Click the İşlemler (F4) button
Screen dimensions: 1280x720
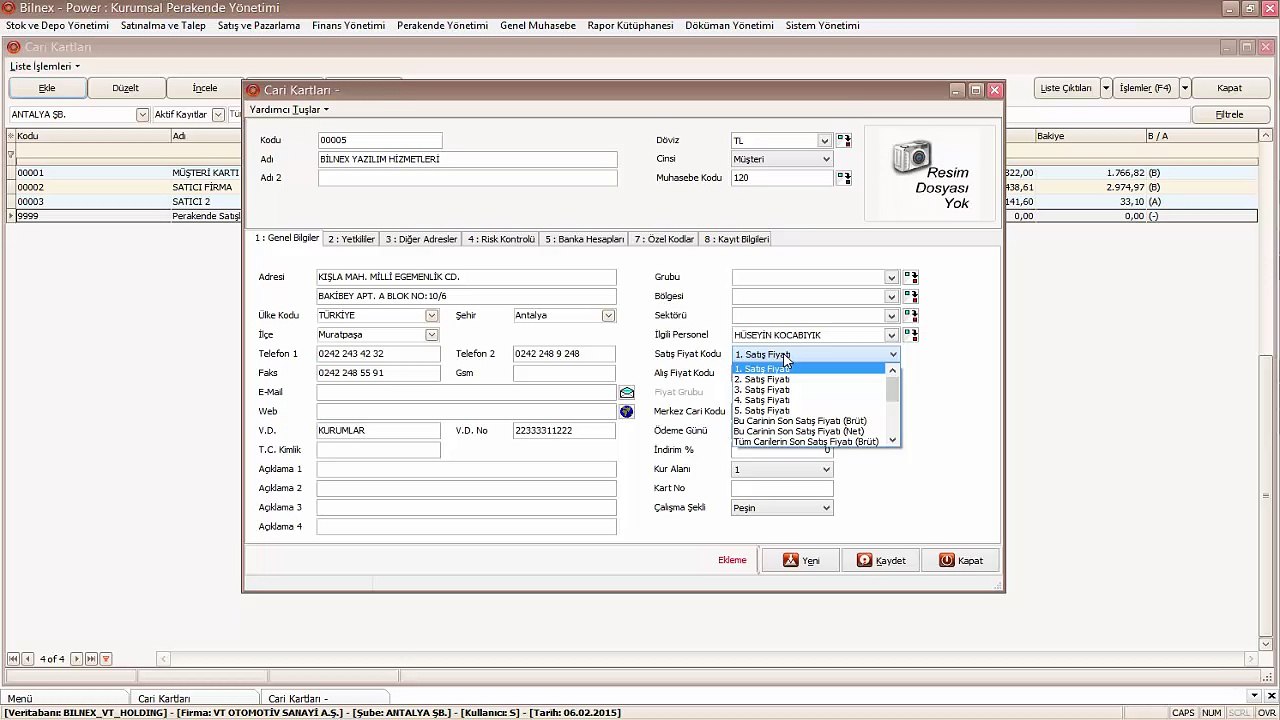(1146, 88)
